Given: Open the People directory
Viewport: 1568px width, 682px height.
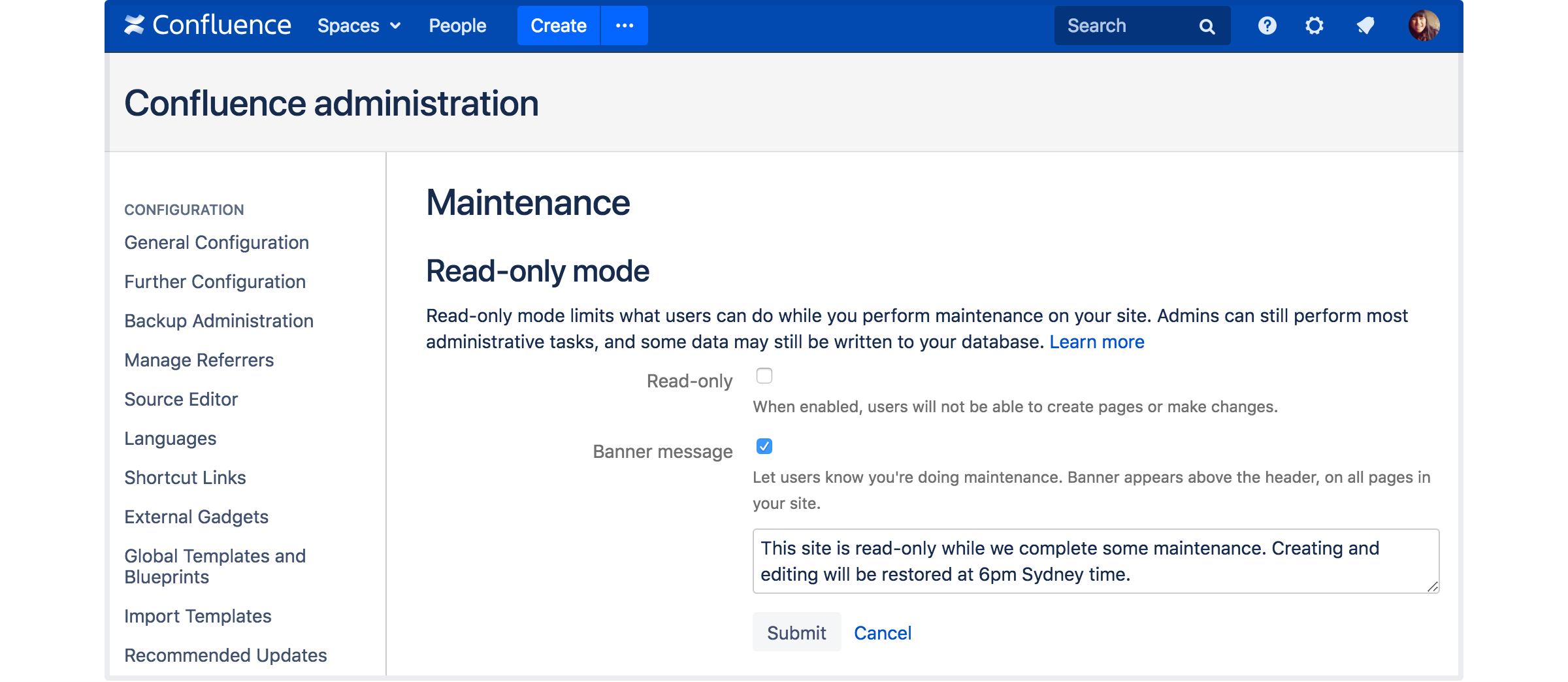Looking at the screenshot, I should [457, 25].
